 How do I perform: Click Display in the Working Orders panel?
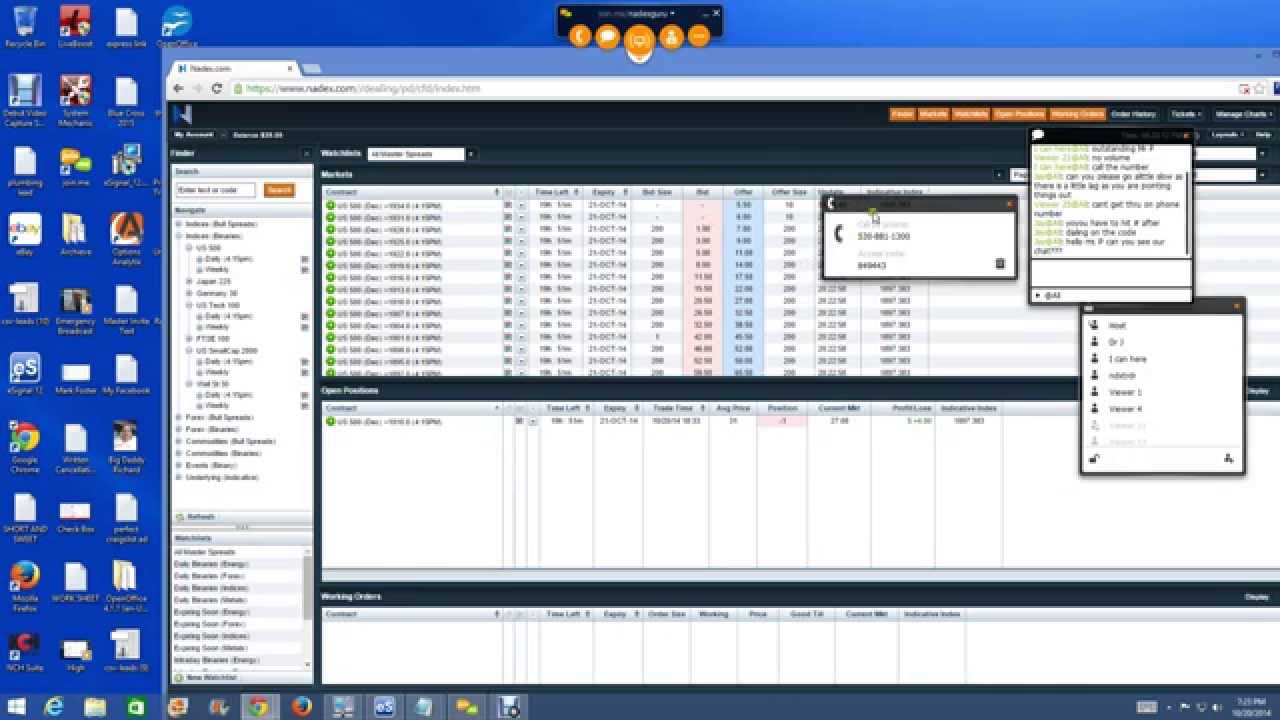pos(1257,597)
